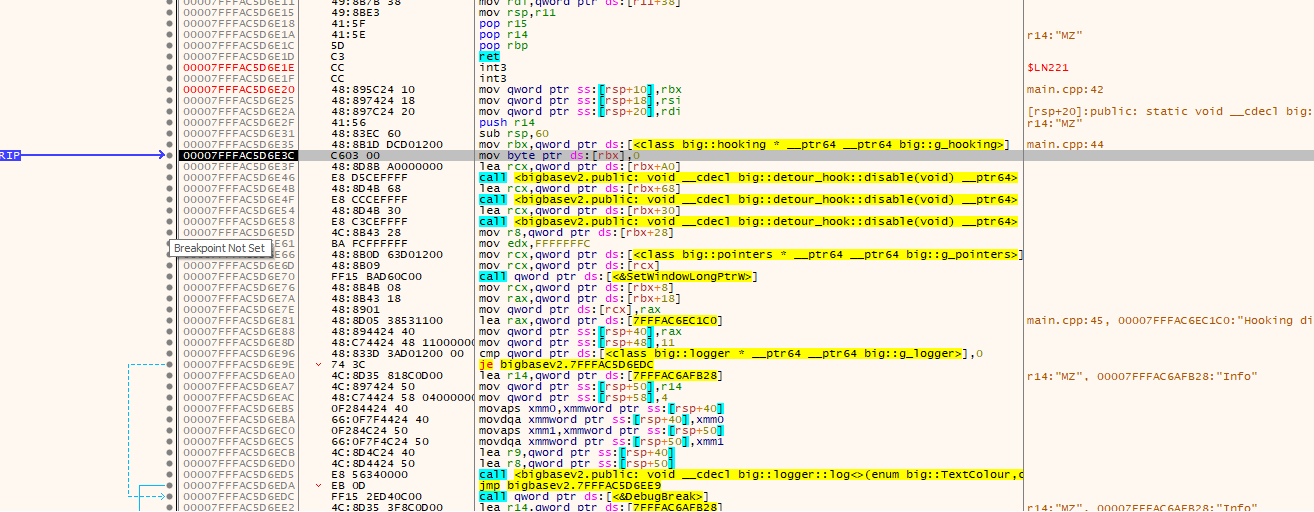Image resolution: width=1314 pixels, height=512 pixels.
Task: Select the call to DebugBreak
Action: pos(594,497)
